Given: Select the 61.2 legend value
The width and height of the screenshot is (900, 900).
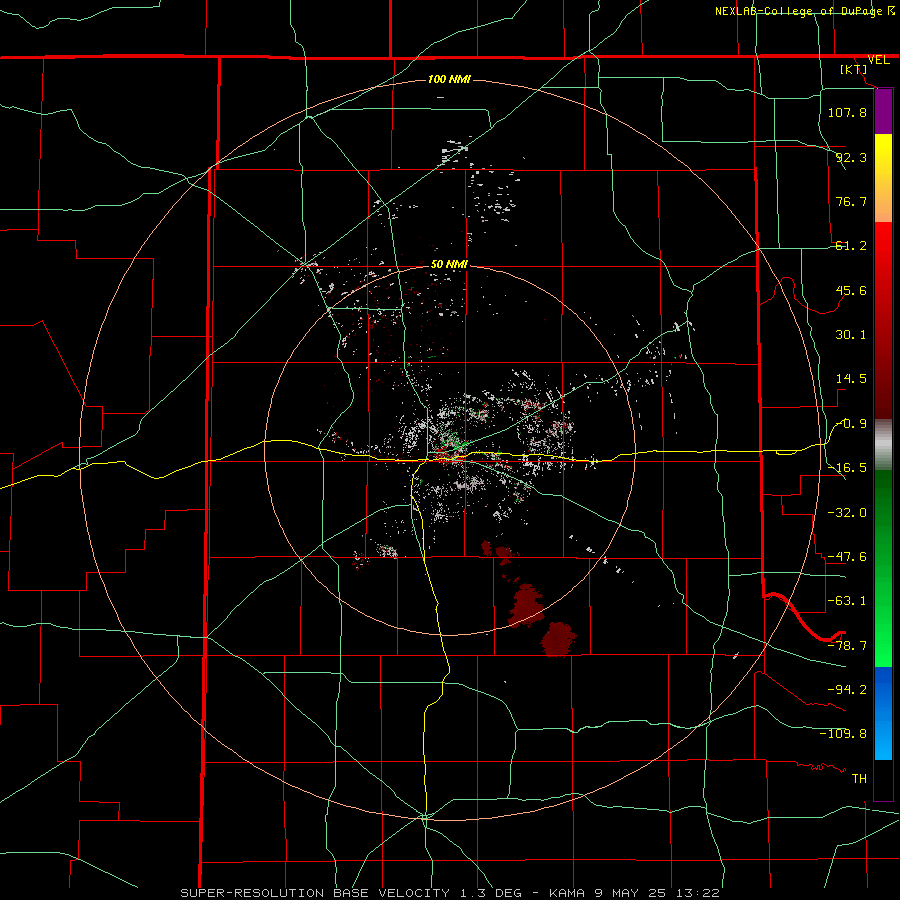Looking at the screenshot, I should click(x=851, y=246).
